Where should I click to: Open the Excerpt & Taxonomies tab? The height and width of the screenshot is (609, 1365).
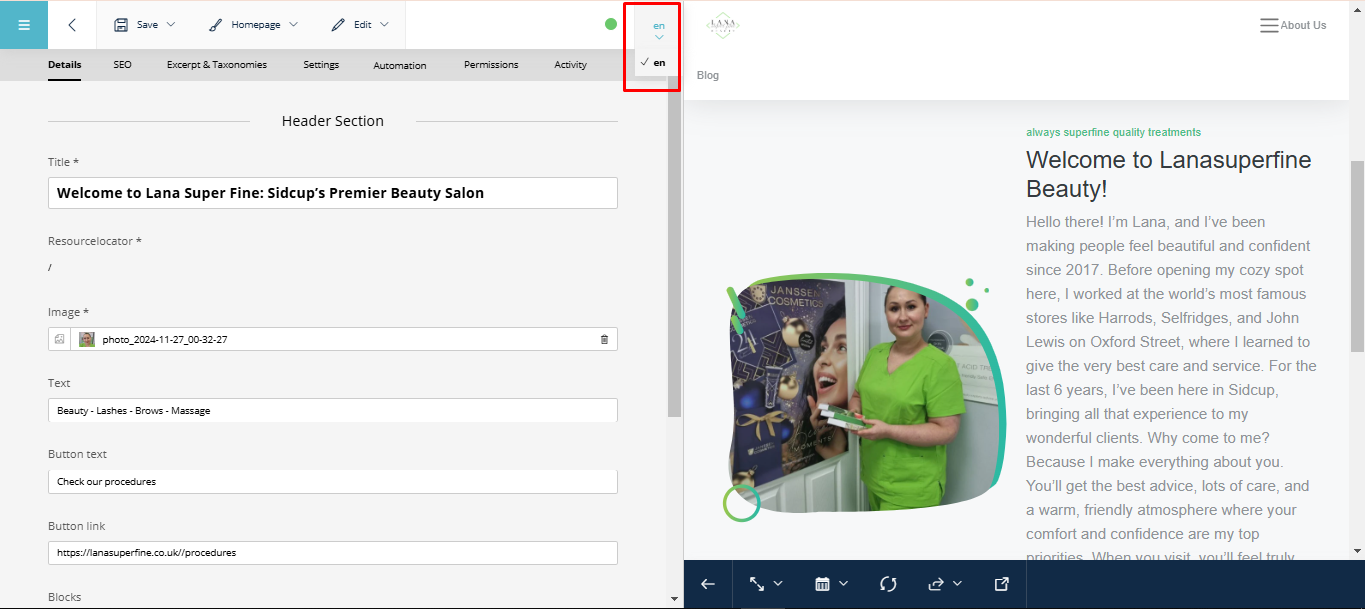217,65
